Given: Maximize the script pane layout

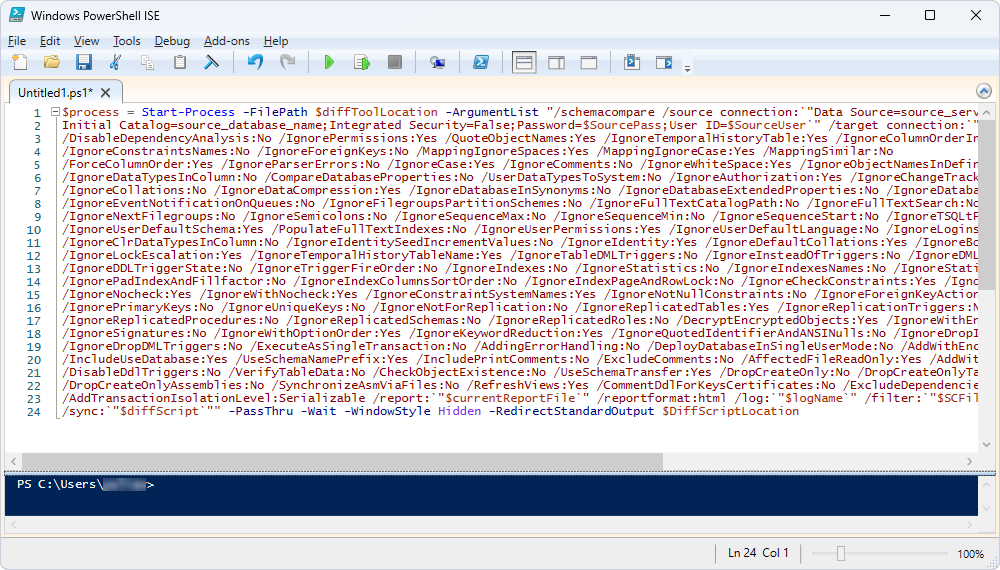Looking at the screenshot, I should click(x=589, y=62).
